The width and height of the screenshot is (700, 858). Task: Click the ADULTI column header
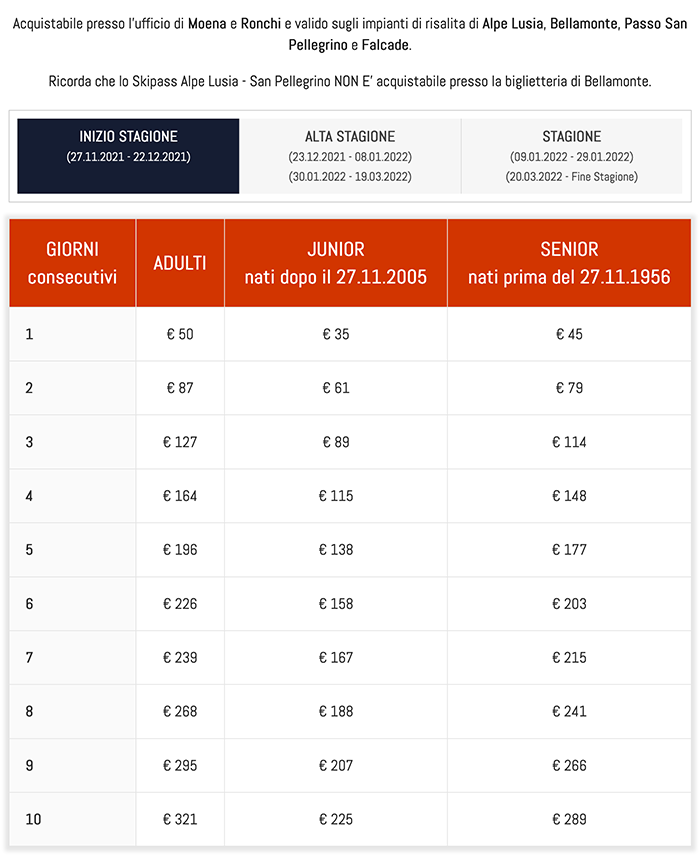pyautogui.click(x=180, y=263)
